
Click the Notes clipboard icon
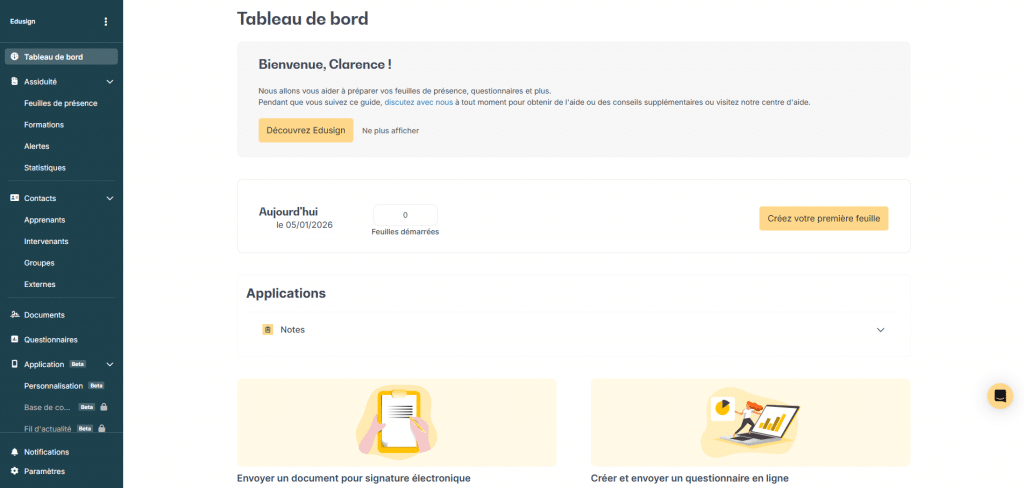(267, 330)
